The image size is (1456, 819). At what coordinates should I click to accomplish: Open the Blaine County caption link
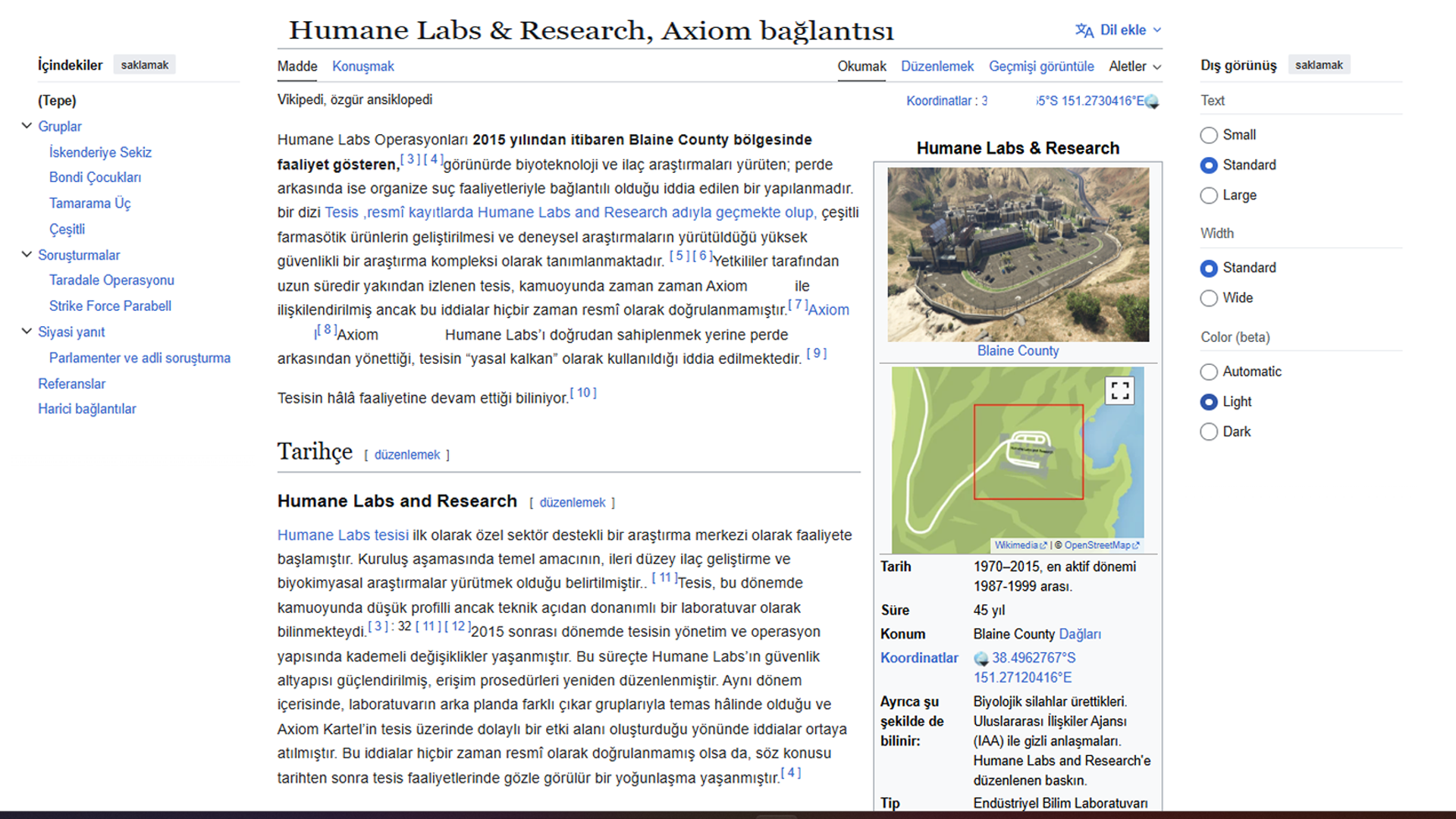tap(1018, 351)
